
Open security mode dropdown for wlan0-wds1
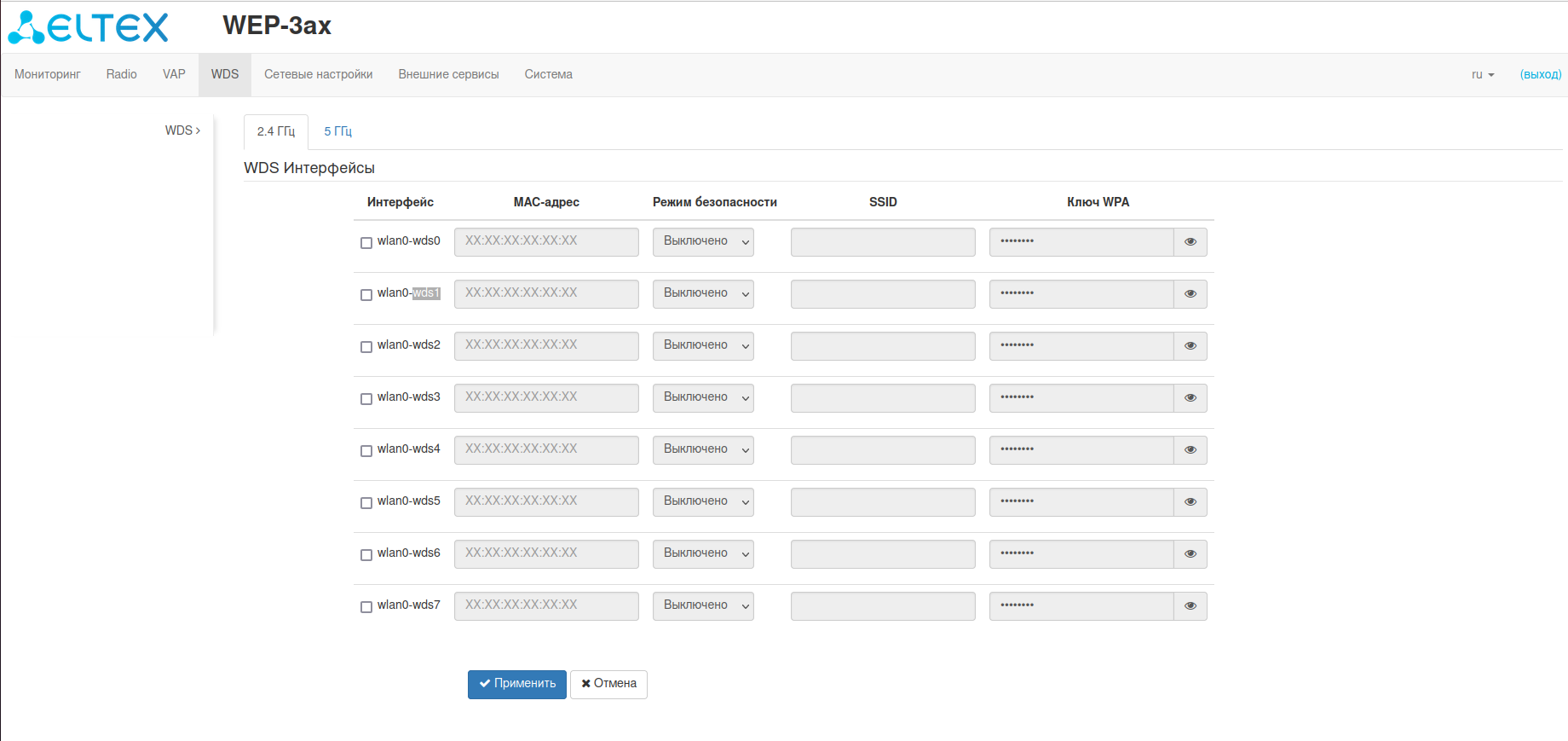pos(703,294)
